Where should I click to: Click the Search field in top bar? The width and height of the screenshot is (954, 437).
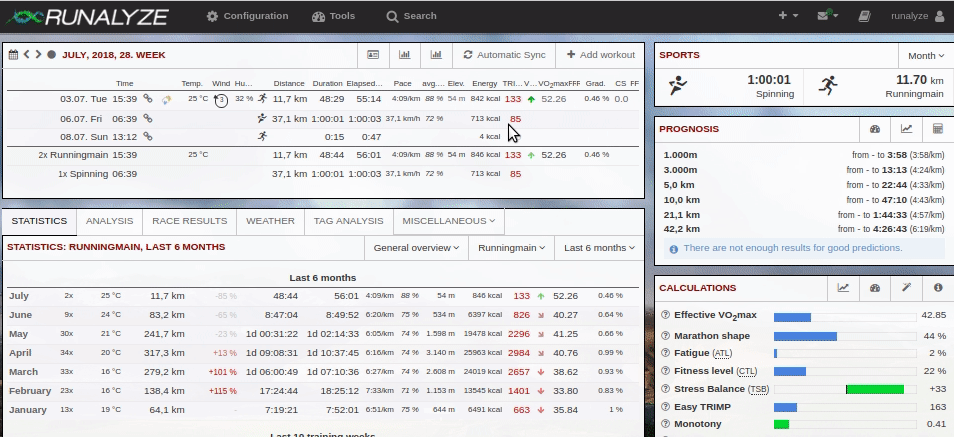(411, 16)
